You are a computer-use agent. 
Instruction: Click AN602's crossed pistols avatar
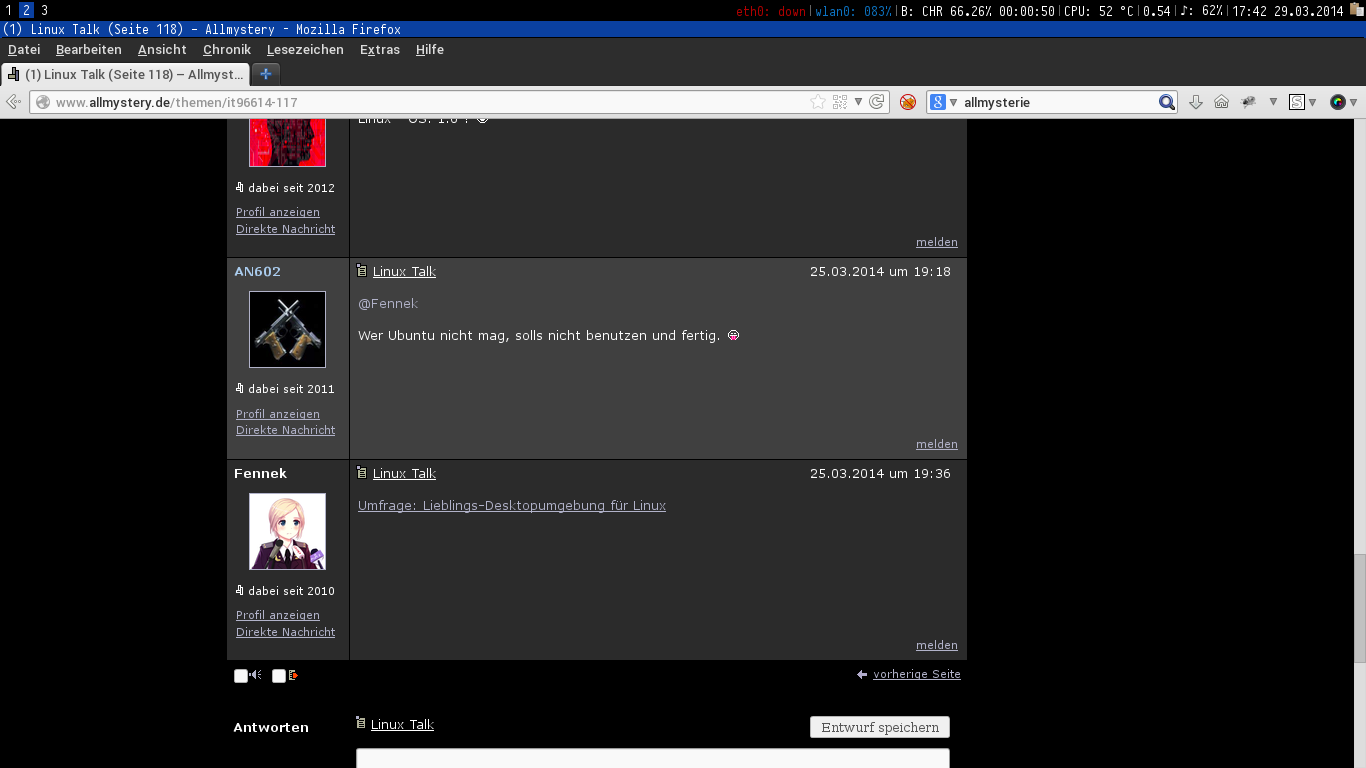pos(287,329)
